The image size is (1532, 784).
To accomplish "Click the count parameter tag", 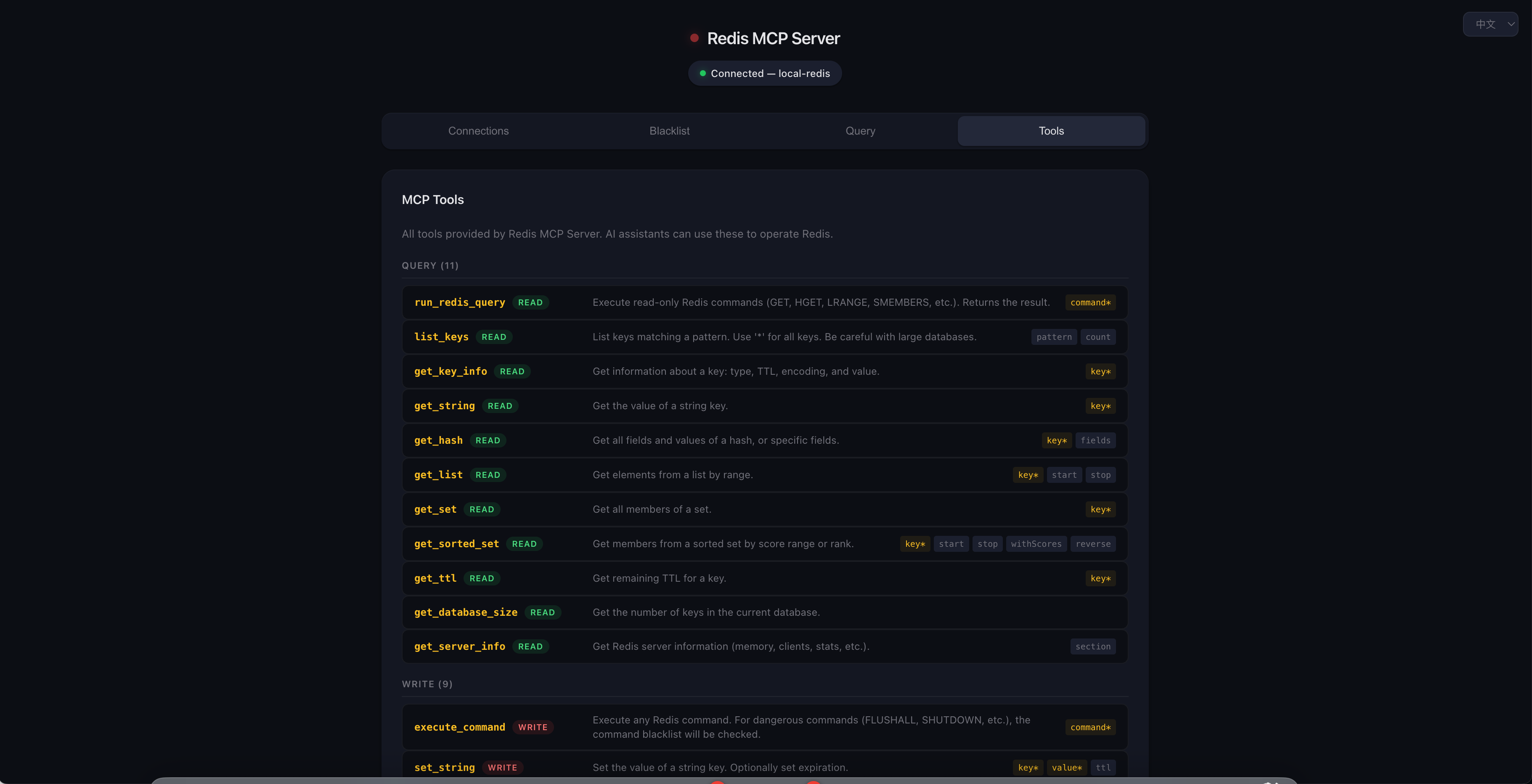I will [x=1098, y=336].
